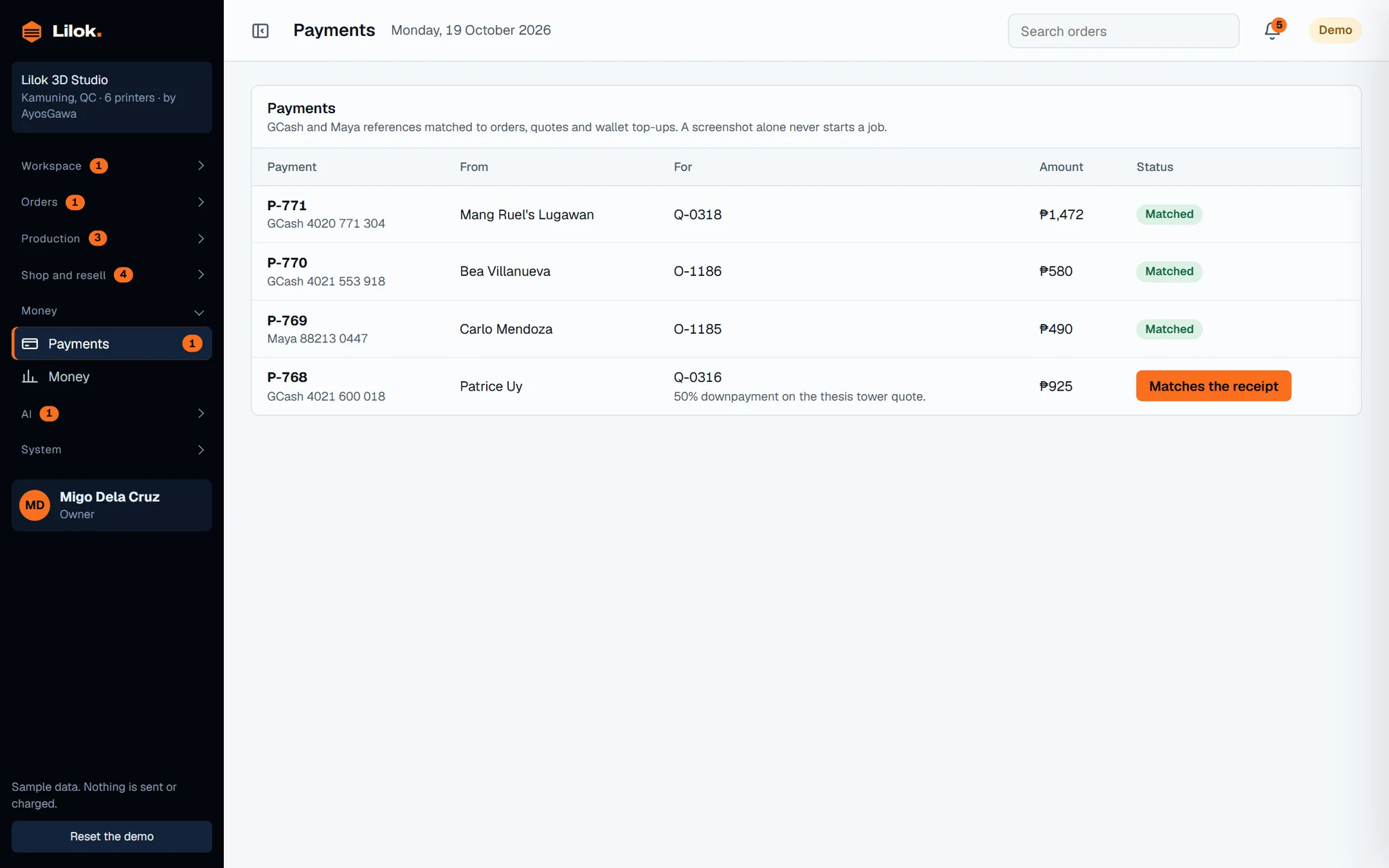1389x868 pixels.
Task: Open the notifications bell
Action: tap(1272, 31)
